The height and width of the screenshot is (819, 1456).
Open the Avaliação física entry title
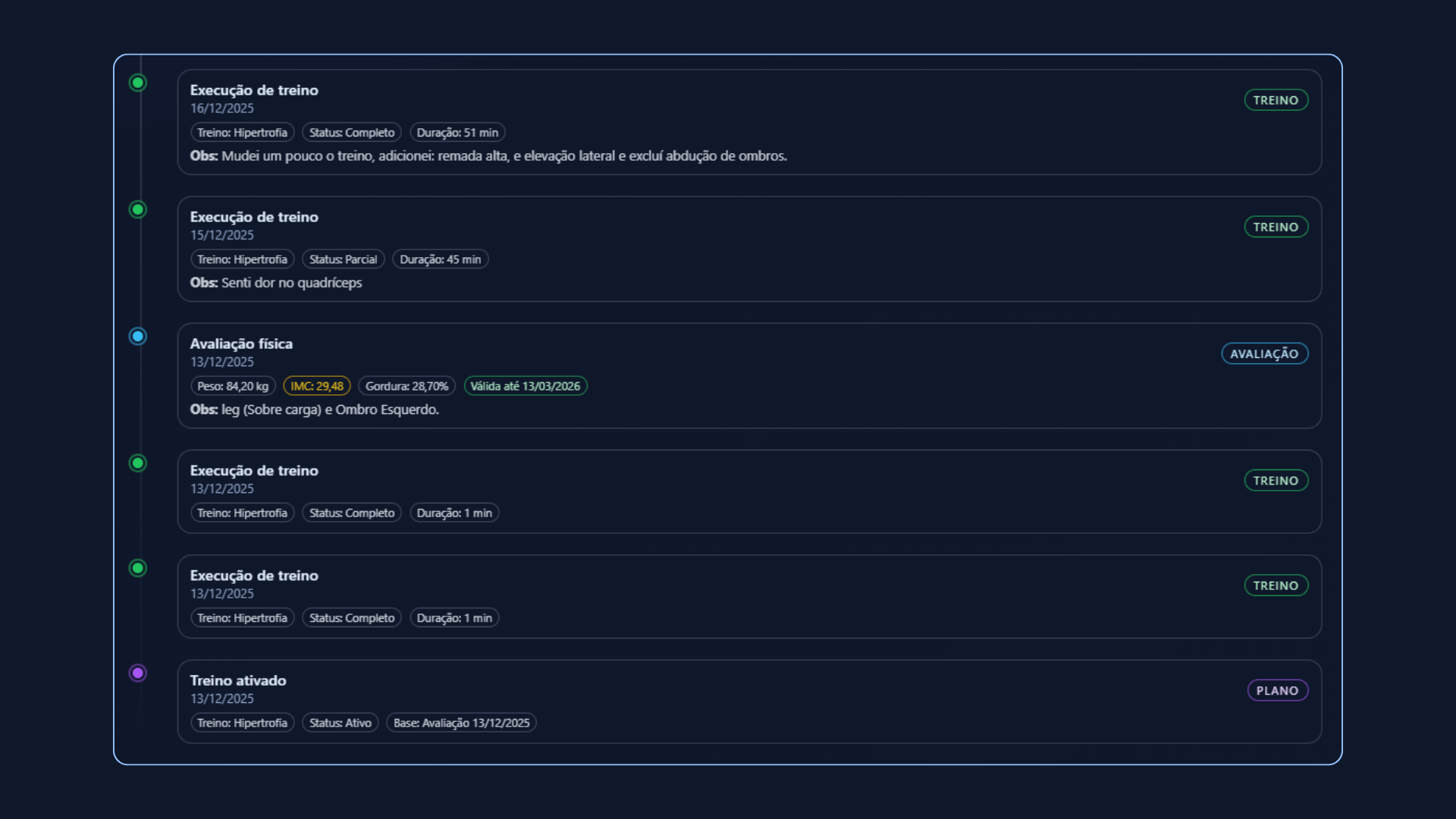(240, 344)
